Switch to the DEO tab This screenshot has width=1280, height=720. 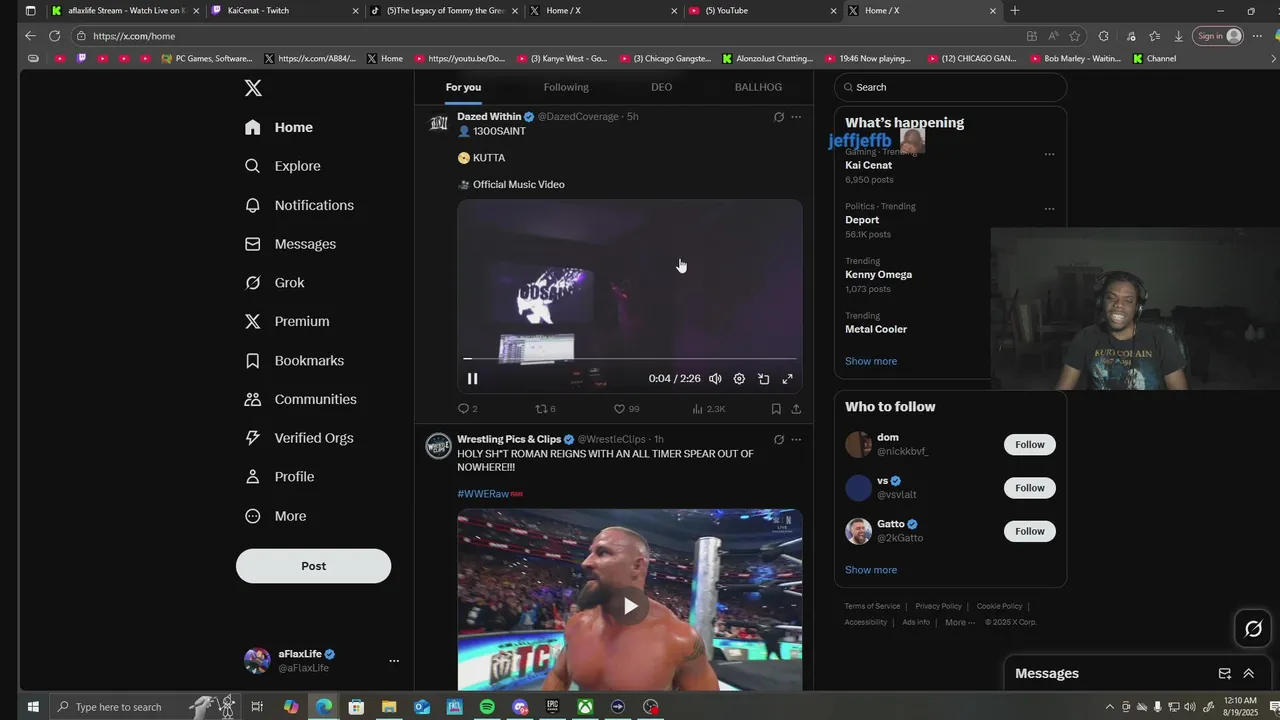tap(662, 87)
